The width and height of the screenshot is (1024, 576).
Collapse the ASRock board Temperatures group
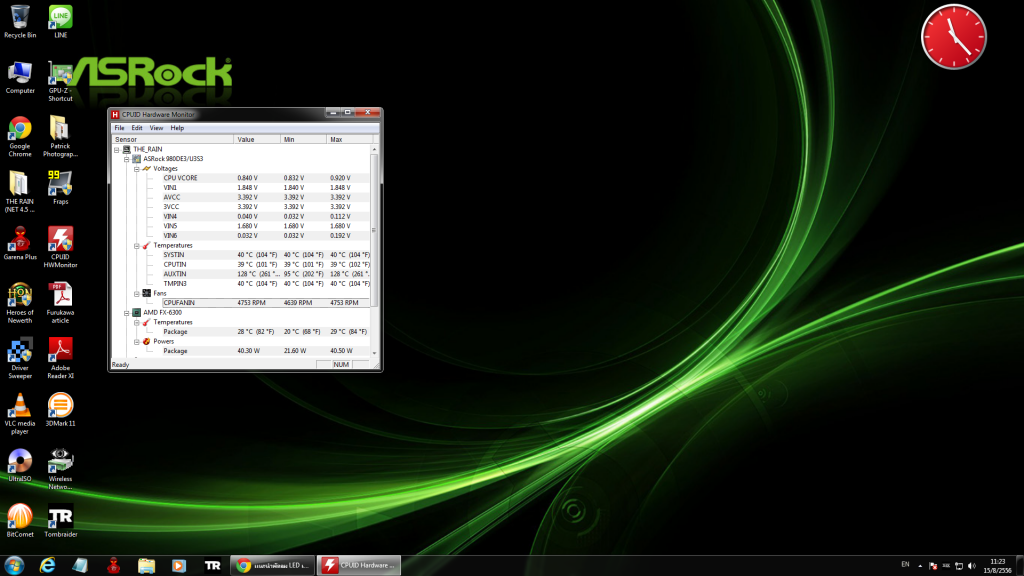click(136, 246)
